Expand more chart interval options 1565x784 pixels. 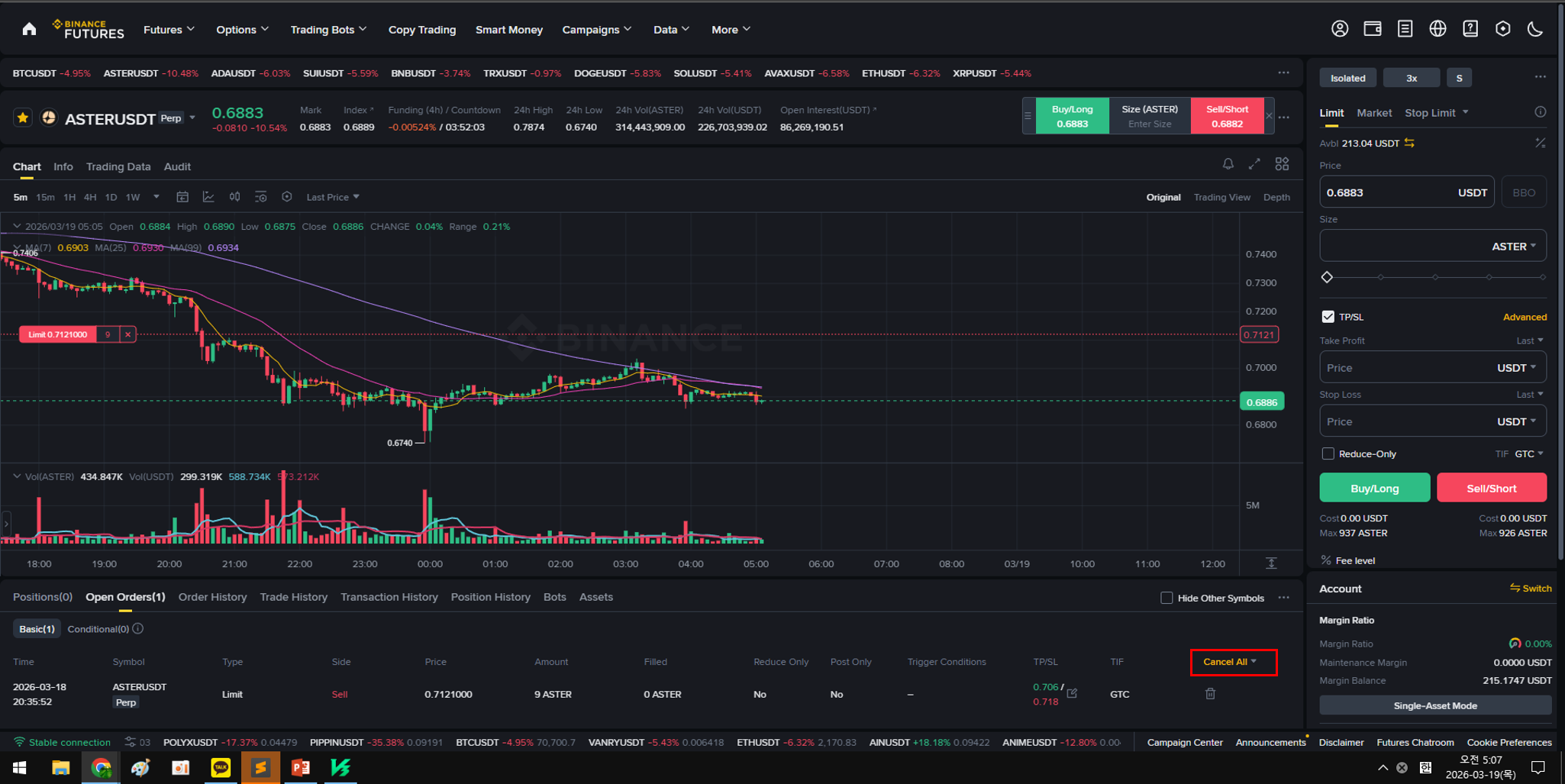click(x=156, y=197)
